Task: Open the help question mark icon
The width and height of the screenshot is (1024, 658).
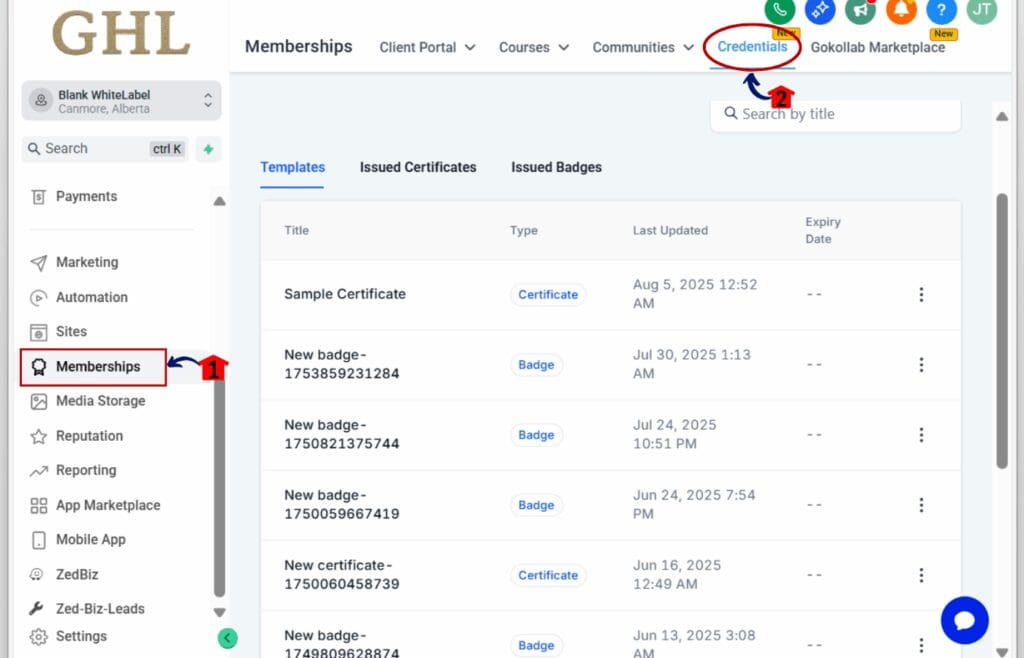Action: (941, 9)
